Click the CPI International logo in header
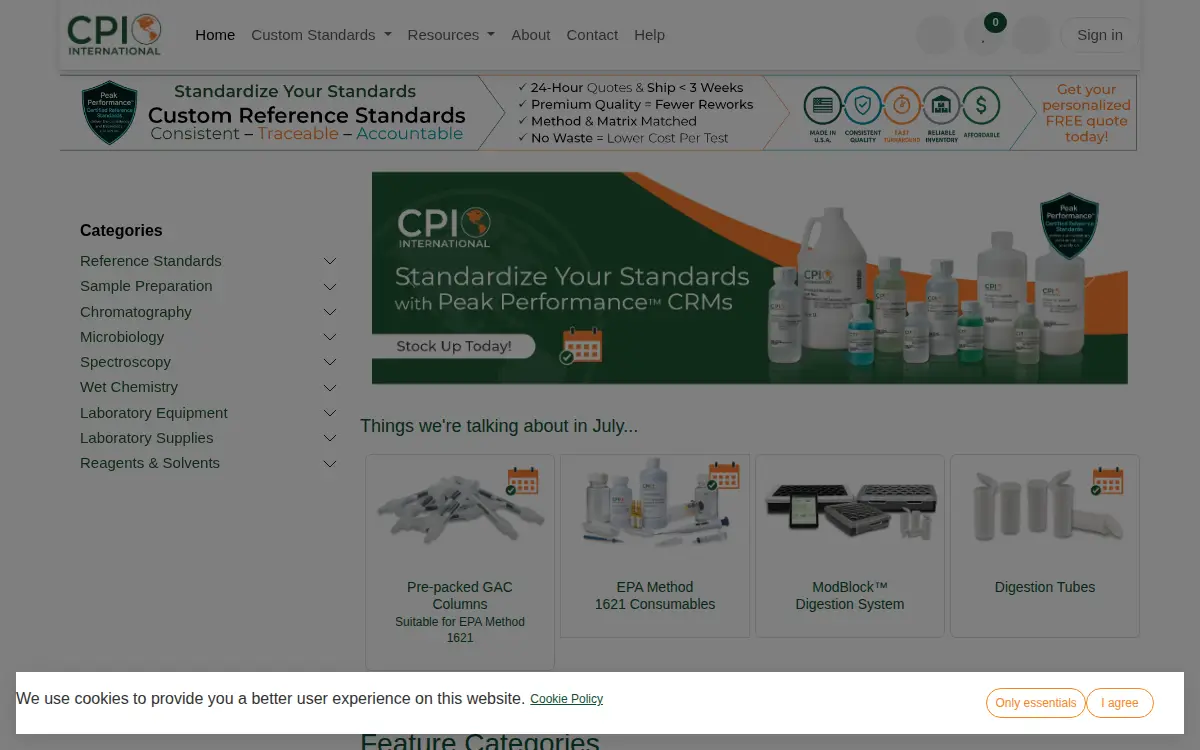 [x=114, y=35]
